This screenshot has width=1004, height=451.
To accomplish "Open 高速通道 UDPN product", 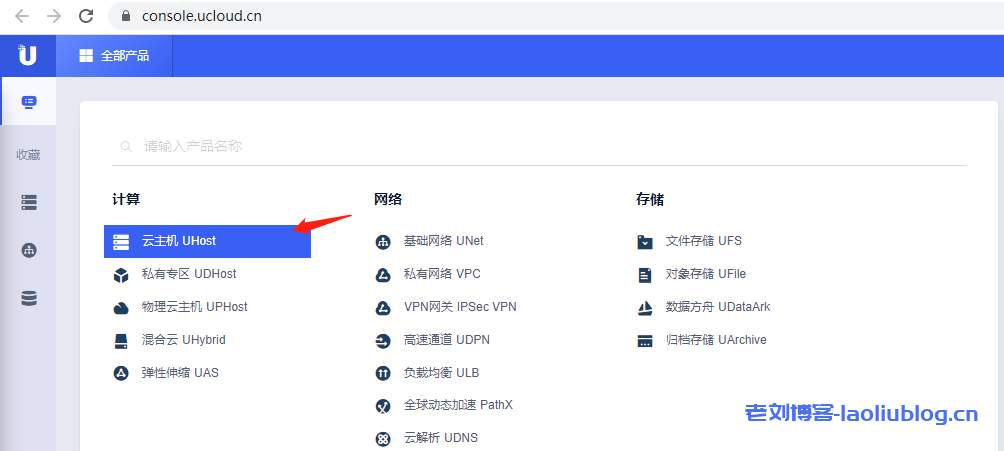I will (446, 340).
